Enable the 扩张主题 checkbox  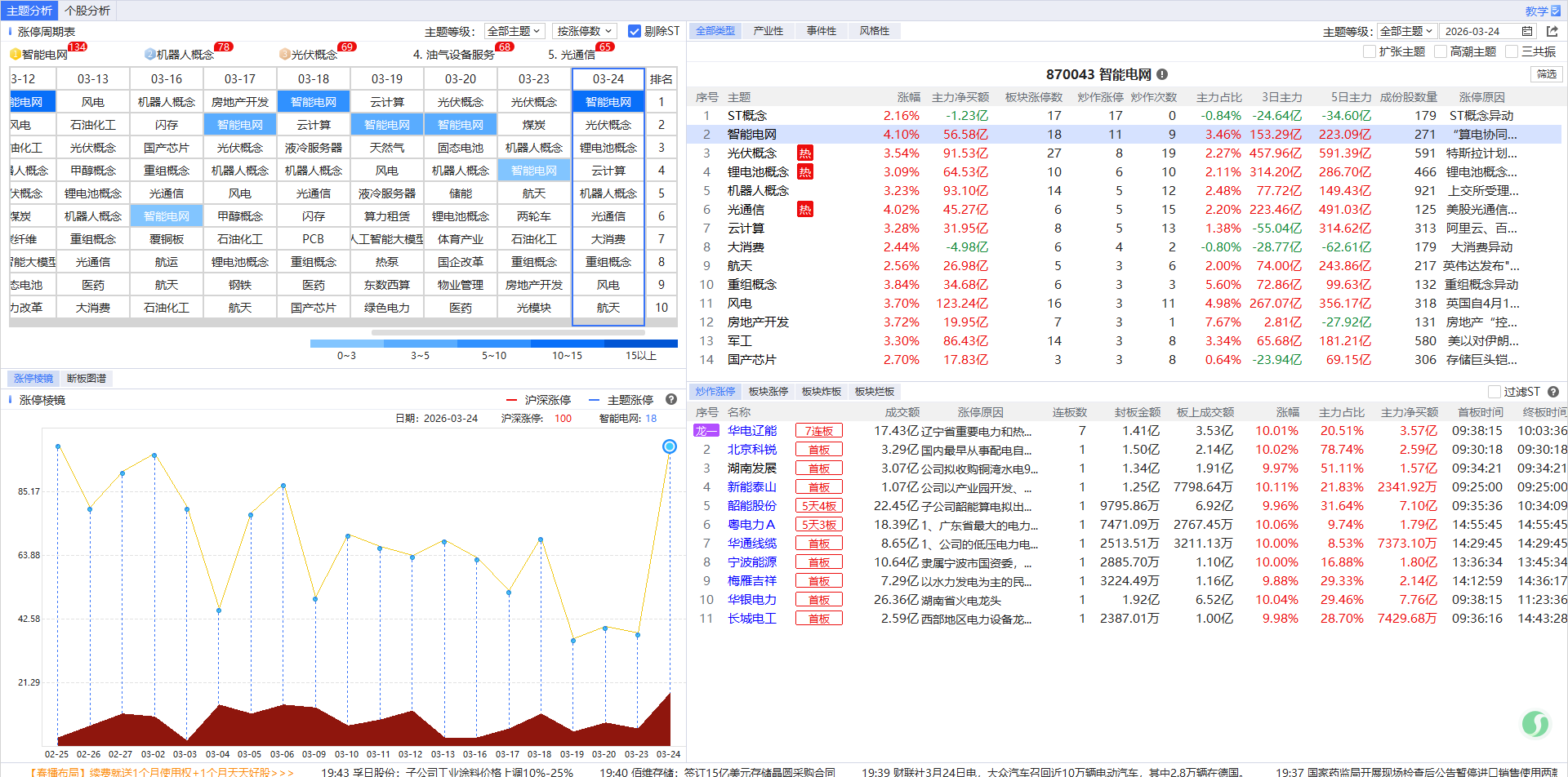1370,51
